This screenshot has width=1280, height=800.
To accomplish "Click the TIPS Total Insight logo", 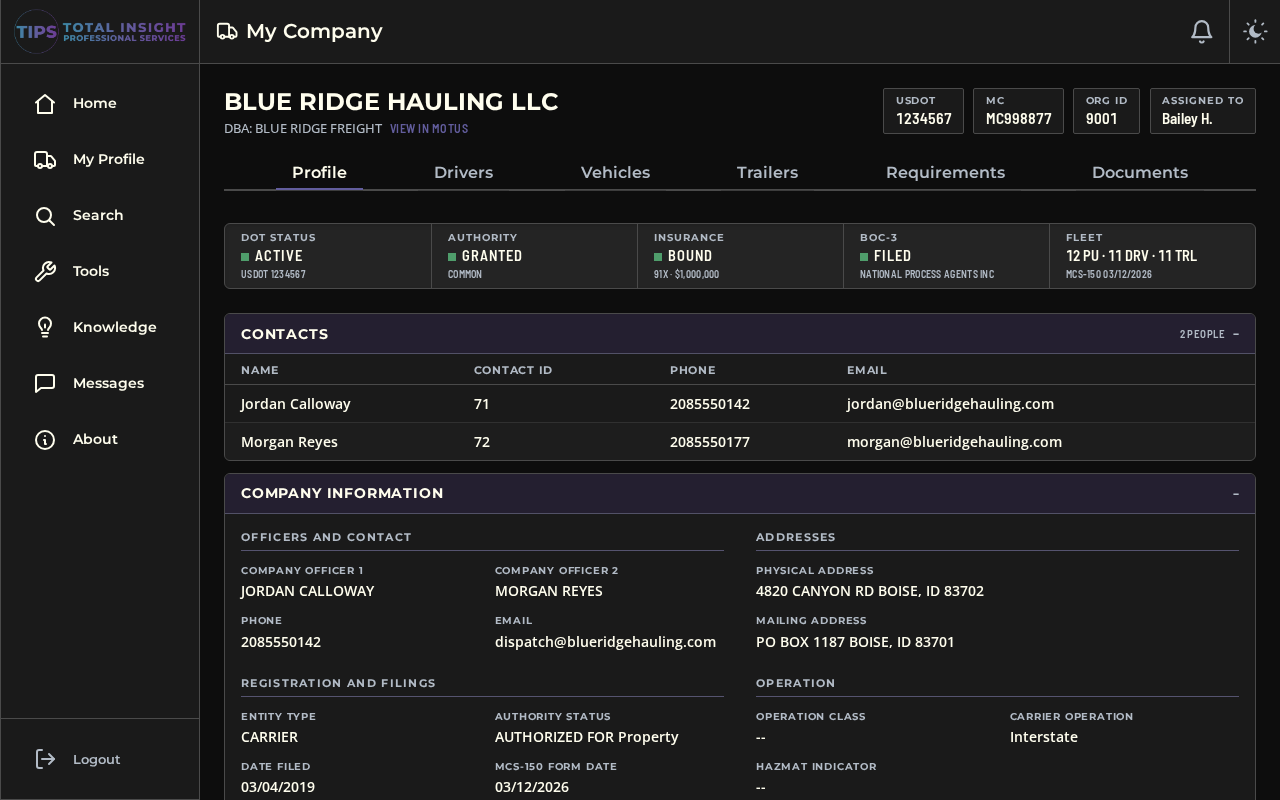I will pos(100,31).
